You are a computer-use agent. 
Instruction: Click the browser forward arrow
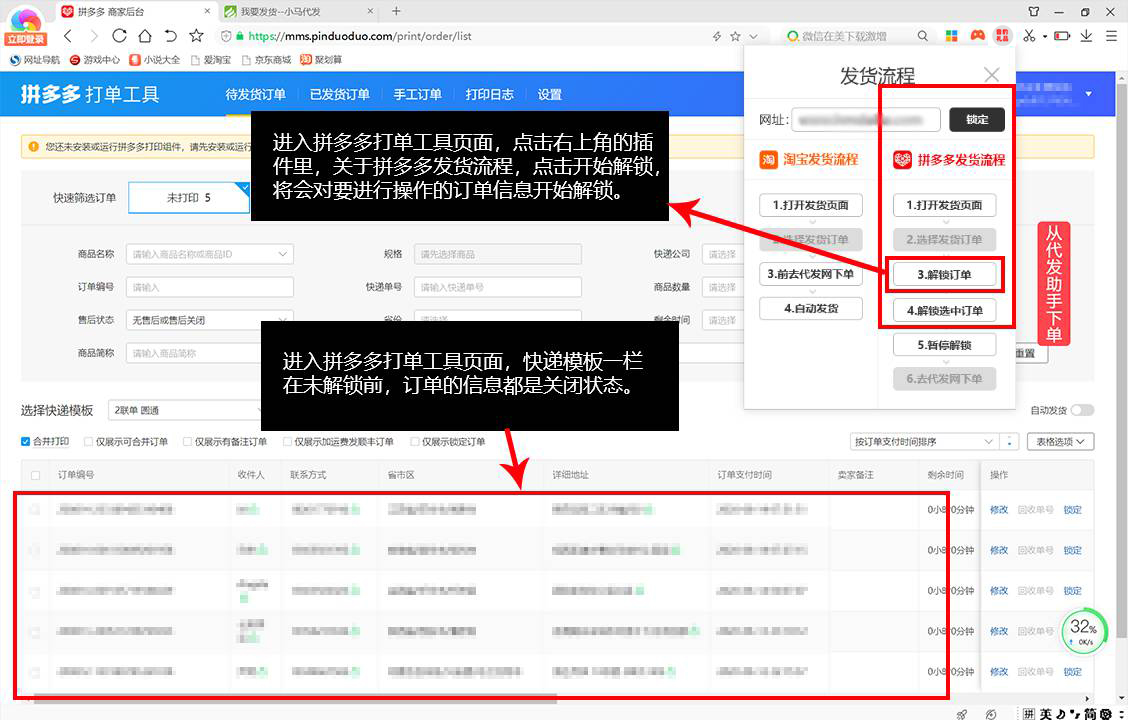point(94,36)
